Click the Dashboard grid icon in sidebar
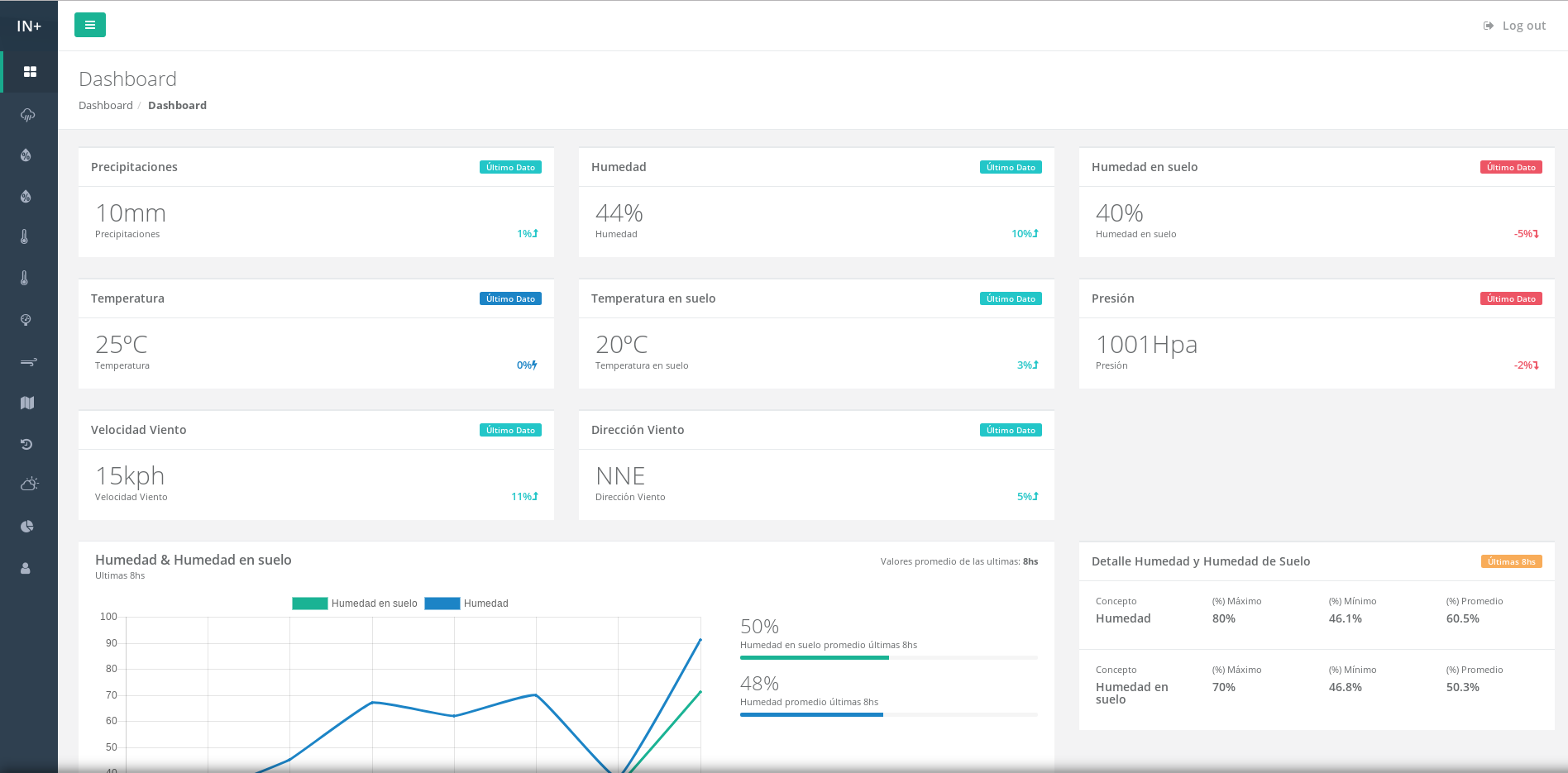 coord(30,72)
